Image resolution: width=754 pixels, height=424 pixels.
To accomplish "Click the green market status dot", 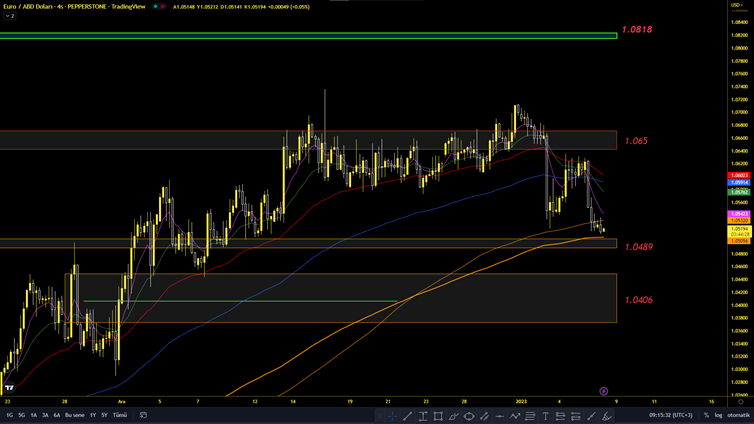I will (x=155, y=7).
